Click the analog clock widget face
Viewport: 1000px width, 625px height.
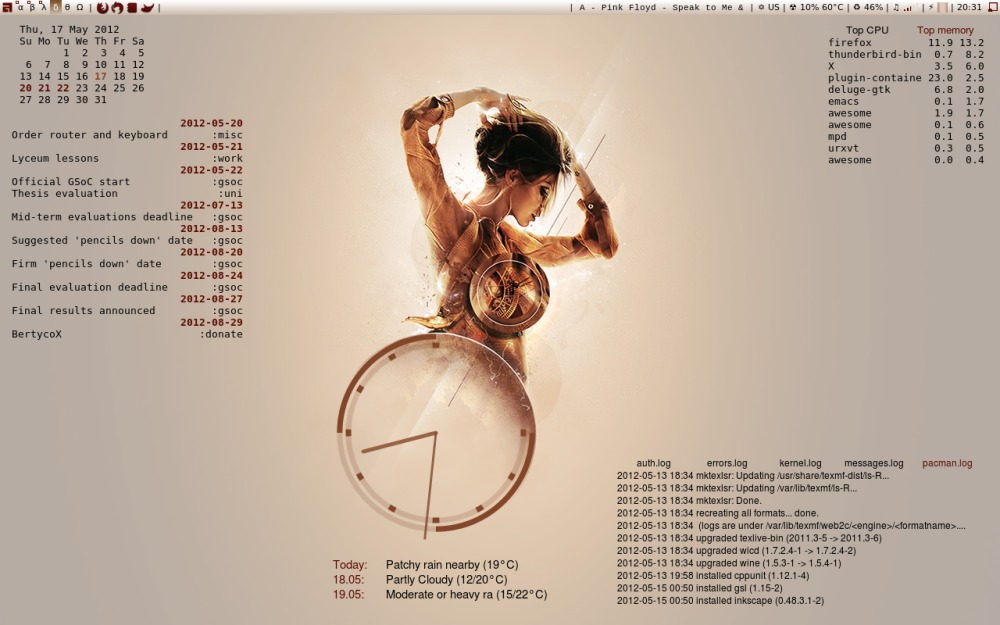(x=436, y=434)
